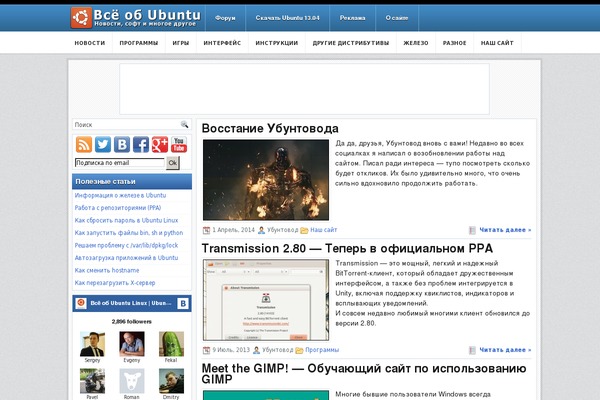Open the Google Plus social icon
This screenshot has width=600, height=400.
(160, 144)
